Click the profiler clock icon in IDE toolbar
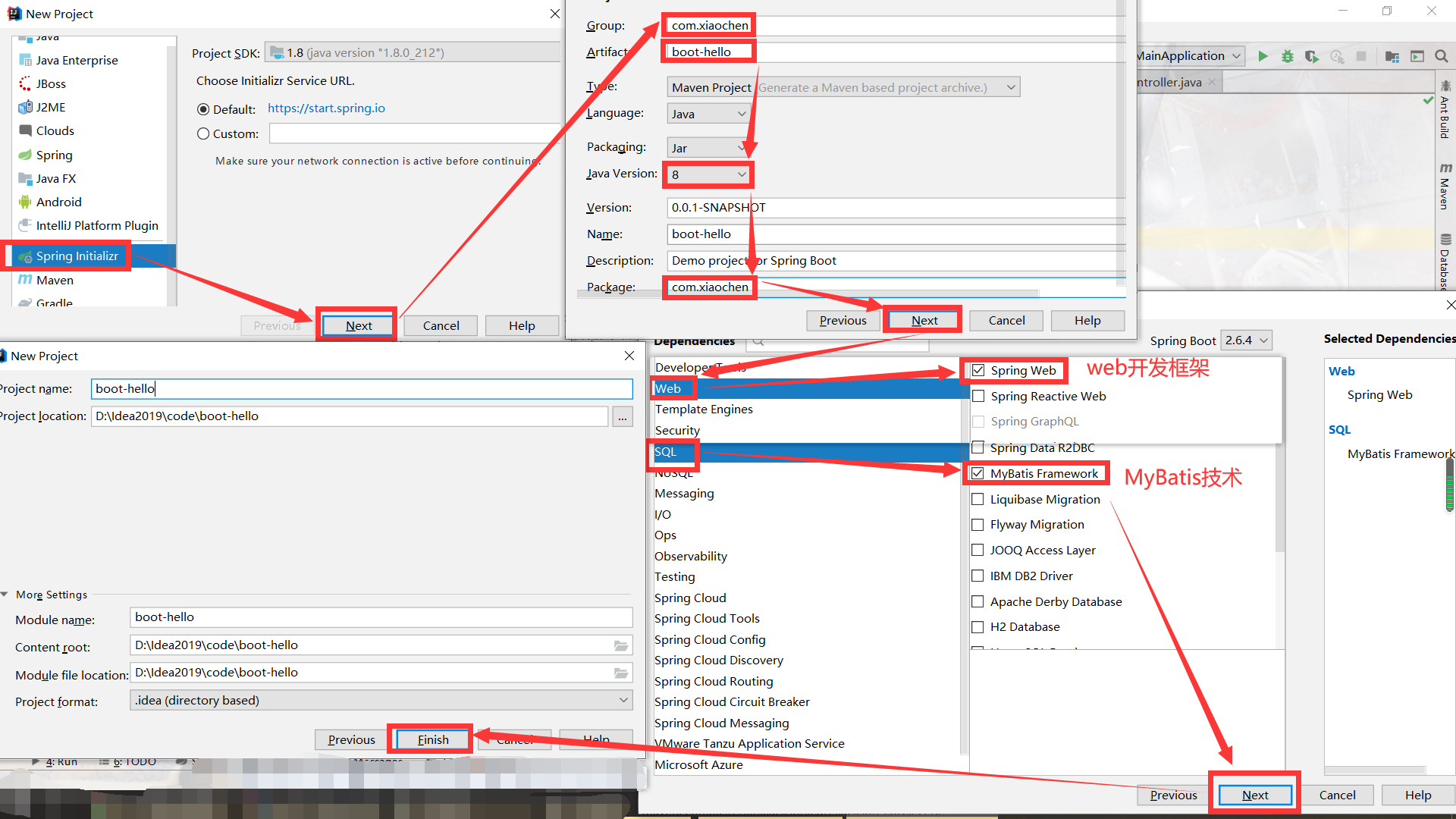Viewport: 1456px width, 819px height. [1336, 56]
